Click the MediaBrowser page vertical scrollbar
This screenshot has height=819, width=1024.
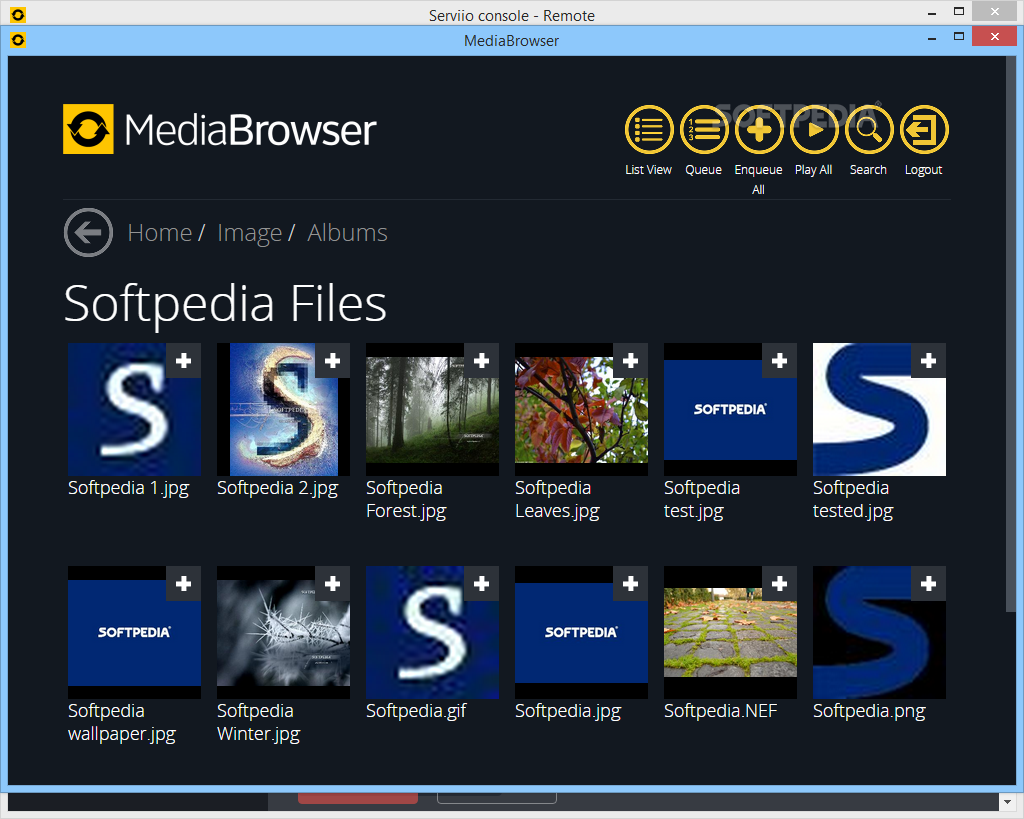pyautogui.click(x=1010, y=334)
